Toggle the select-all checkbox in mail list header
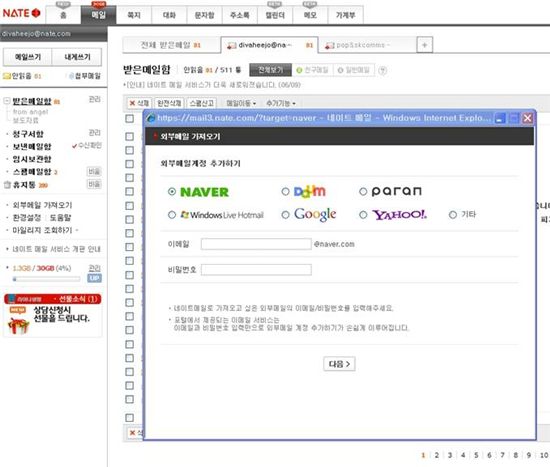Image resolution: width=550 pixels, height=467 pixels. tap(129, 119)
